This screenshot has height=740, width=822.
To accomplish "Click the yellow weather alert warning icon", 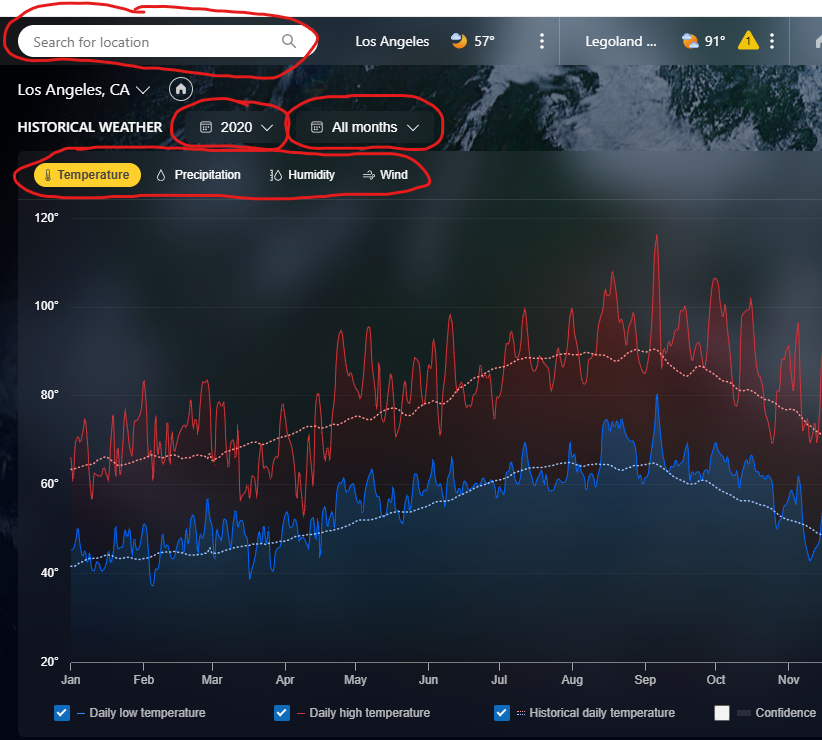I will pos(748,40).
